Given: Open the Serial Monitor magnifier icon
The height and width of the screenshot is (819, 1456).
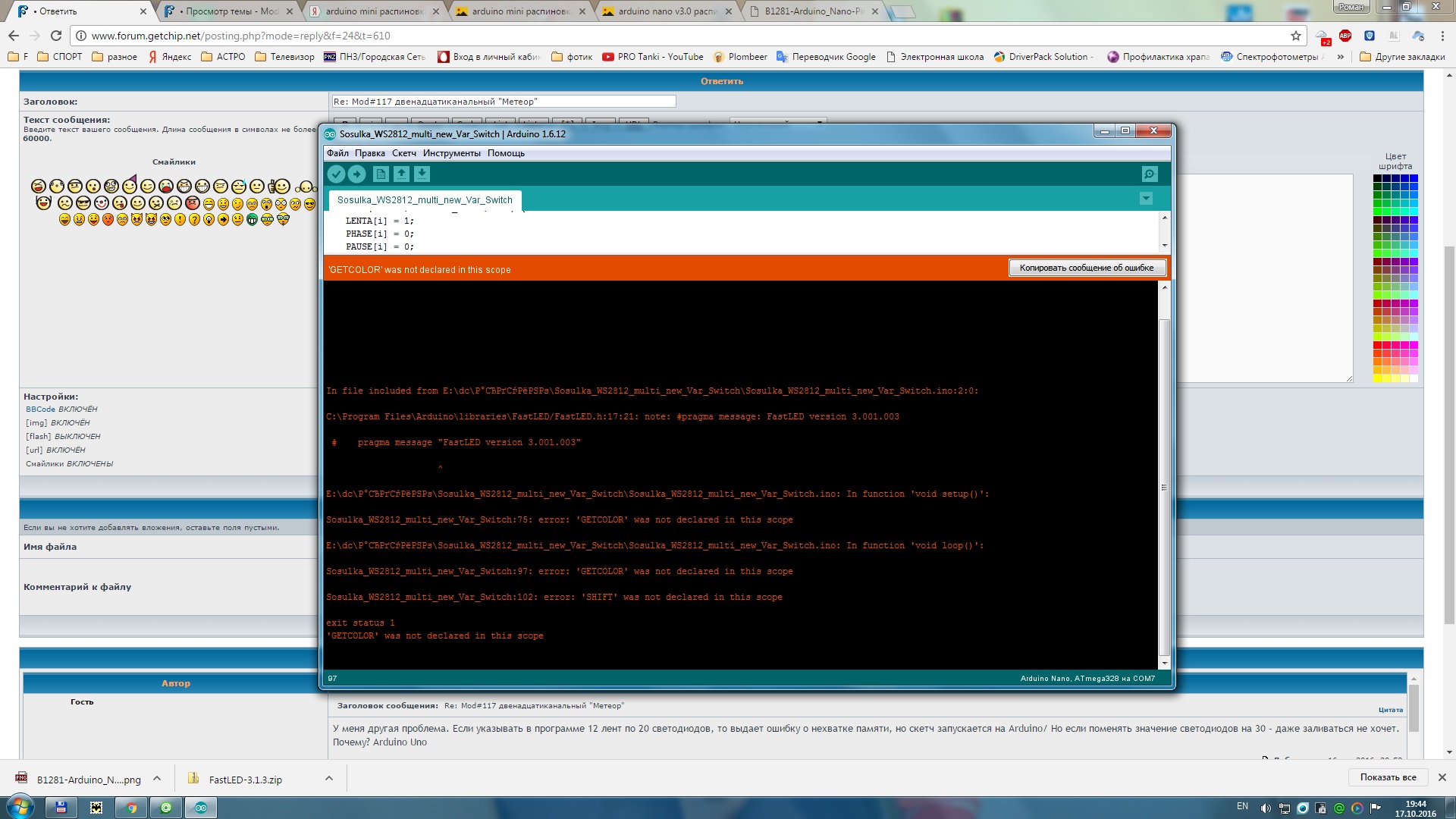Looking at the screenshot, I should pyautogui.click(x=1150, y=174).
